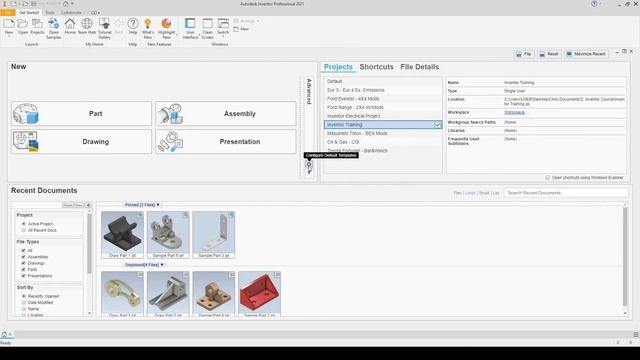
Task: Toggle the Parts file type checkbox
Action: tap(23, 269)
